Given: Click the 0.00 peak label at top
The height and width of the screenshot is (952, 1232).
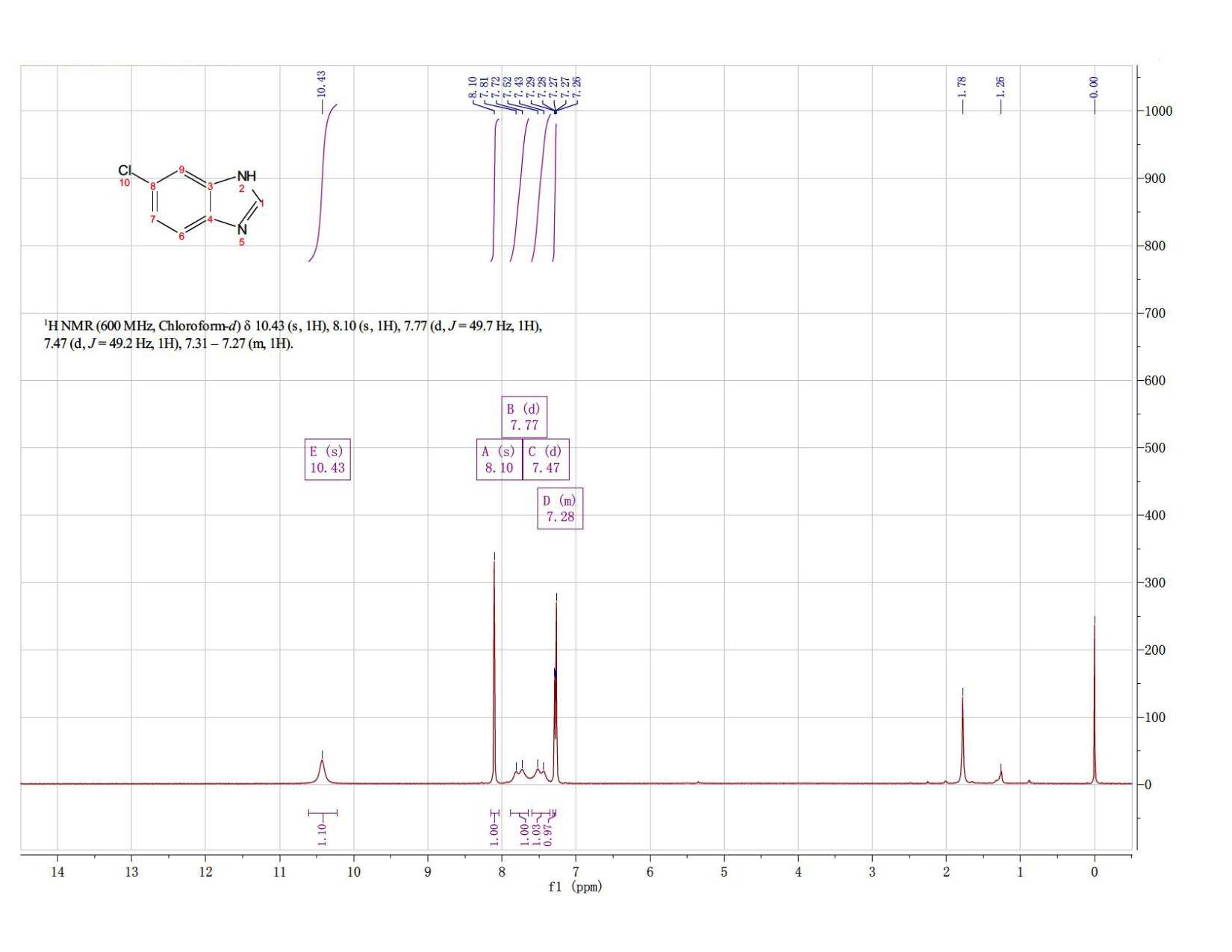Looking at the screenshot, I should [x=1095, y=87].
